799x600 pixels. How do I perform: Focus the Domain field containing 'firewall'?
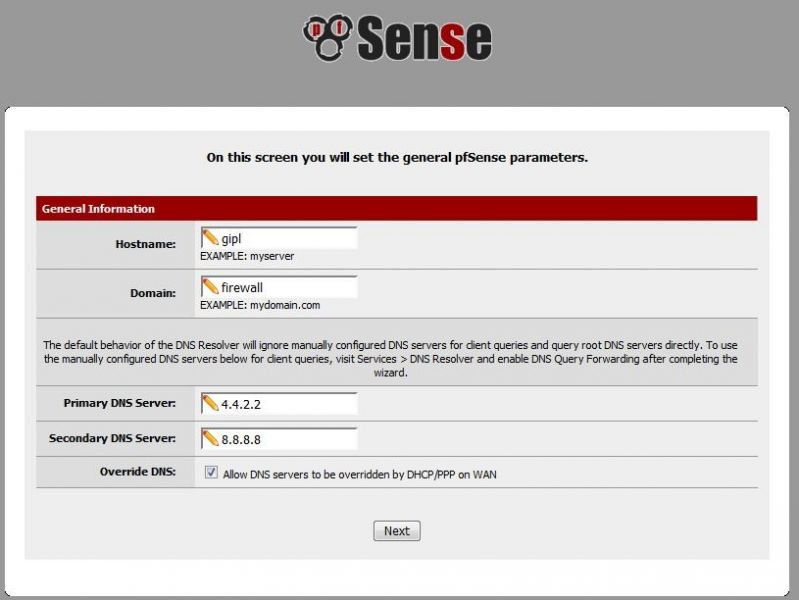pos(279,287)
